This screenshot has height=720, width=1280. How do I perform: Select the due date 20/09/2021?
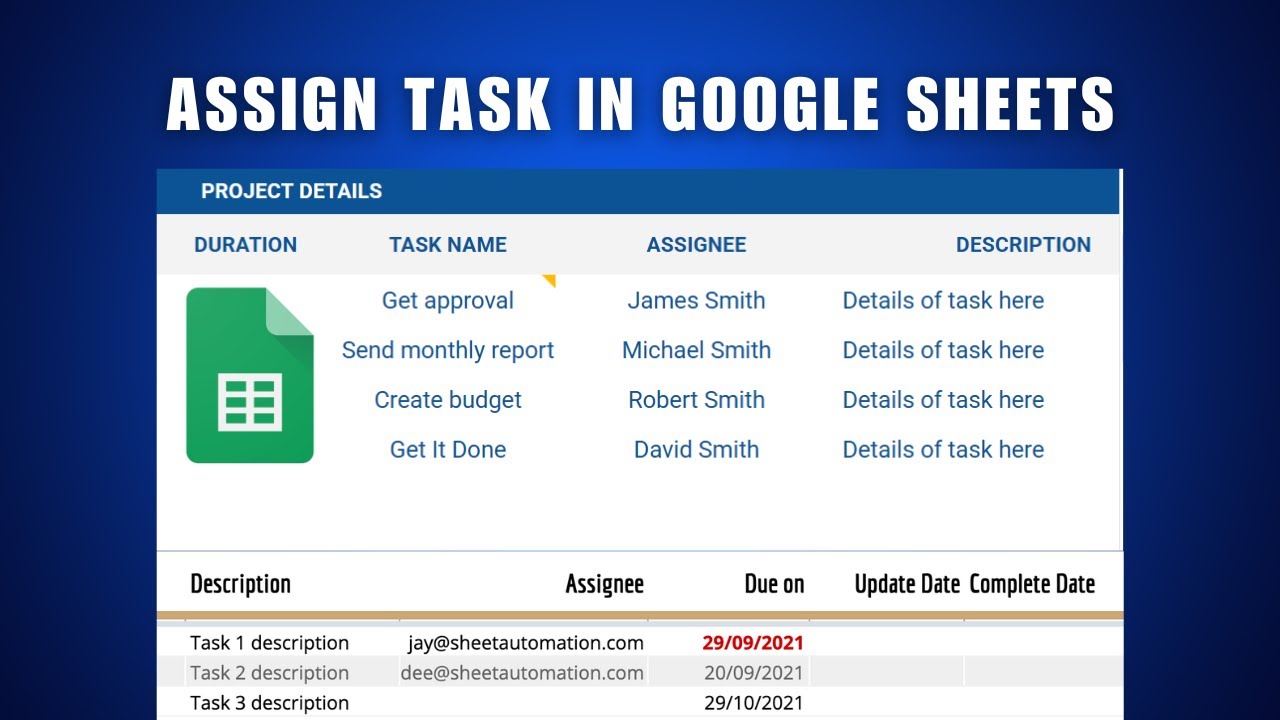pos(754,673)
